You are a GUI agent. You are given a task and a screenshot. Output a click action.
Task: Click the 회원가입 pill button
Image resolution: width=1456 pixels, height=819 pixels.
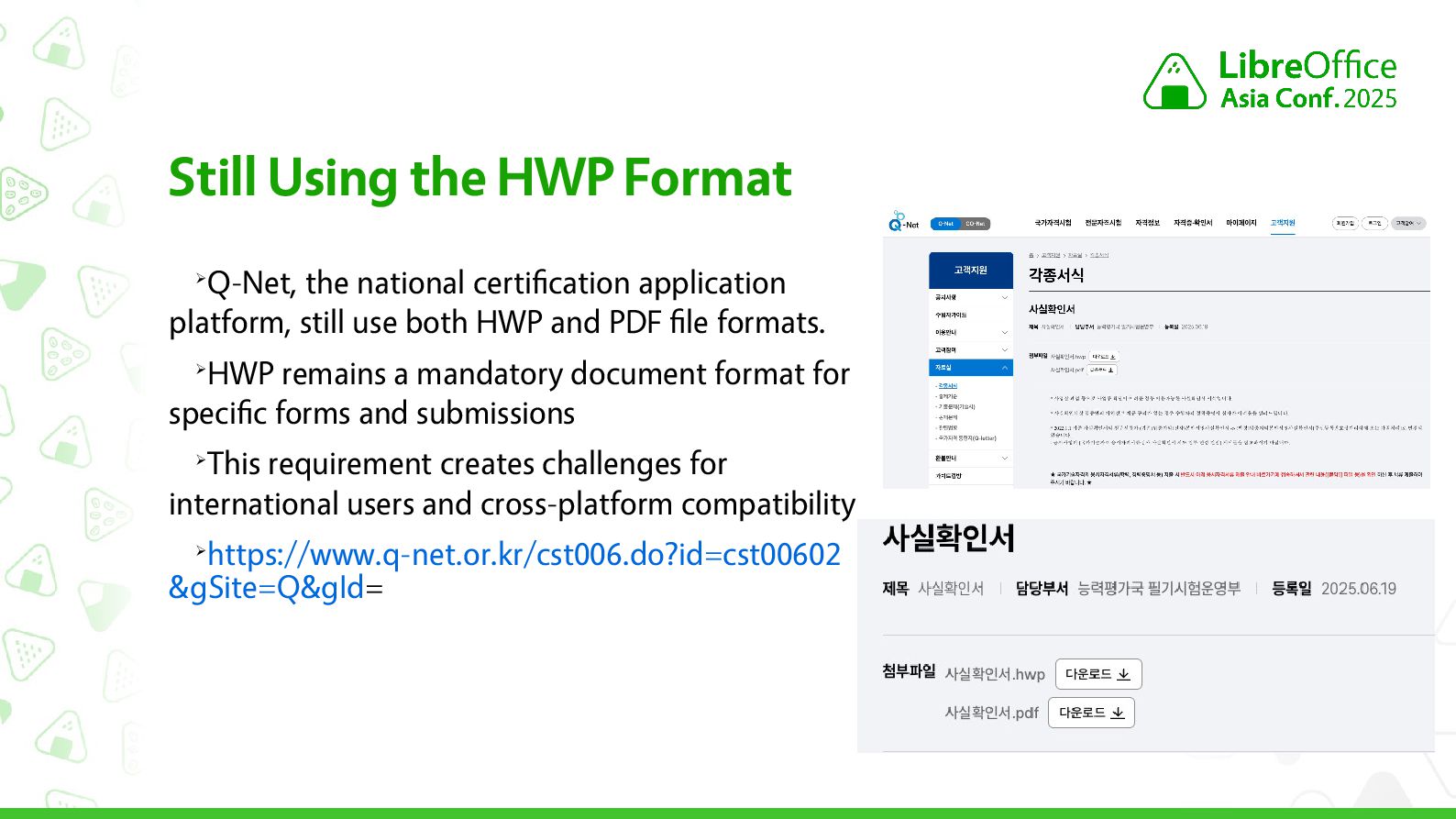(x=1345, y=223)
